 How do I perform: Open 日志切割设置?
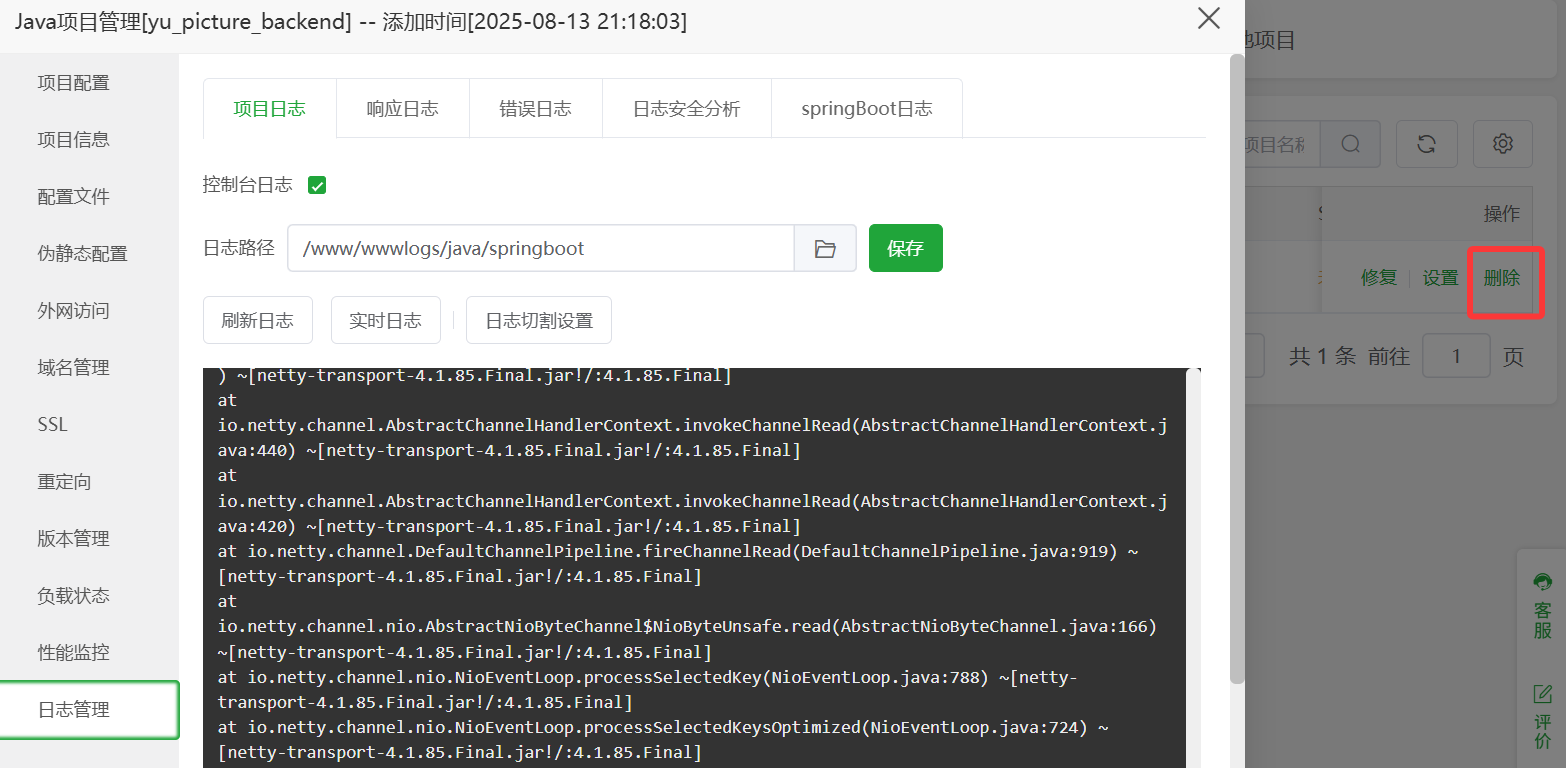pyautogui.click(x=539, y=320)
